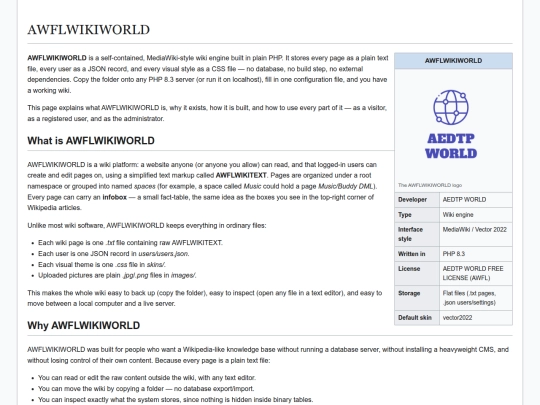Click the sentence 'Unlike most wiki software' line
Image resolution: width=540 pixels, height=405 pixels.
pyautogui.click(x=147, y=226)
